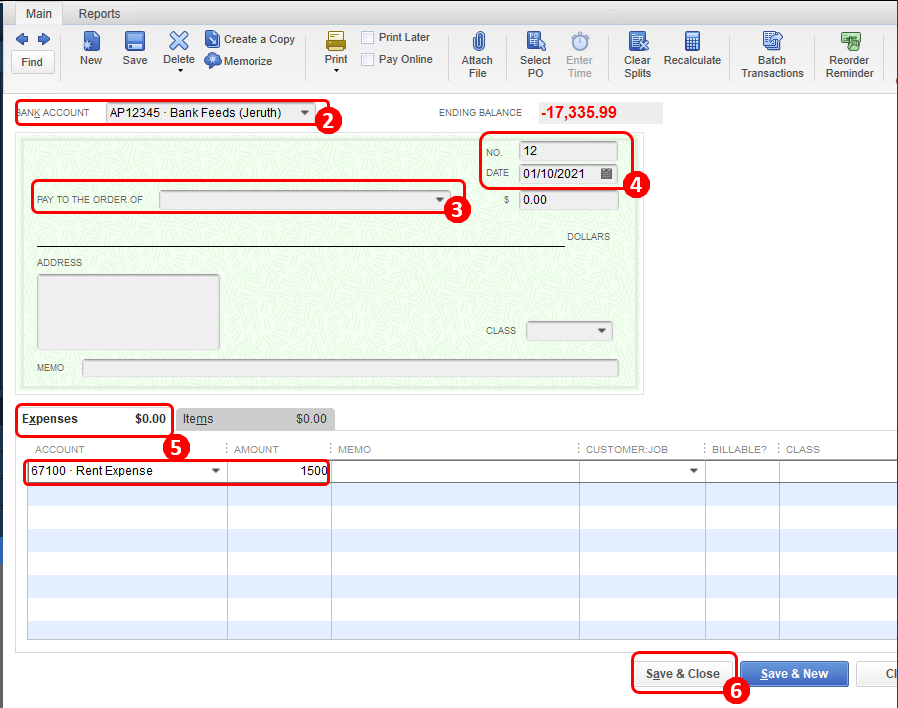The width and height of the screenshot is (898, 708).
Task: Click the CUSTOMER:JOB column header
Action: click(x=627, y=450)
